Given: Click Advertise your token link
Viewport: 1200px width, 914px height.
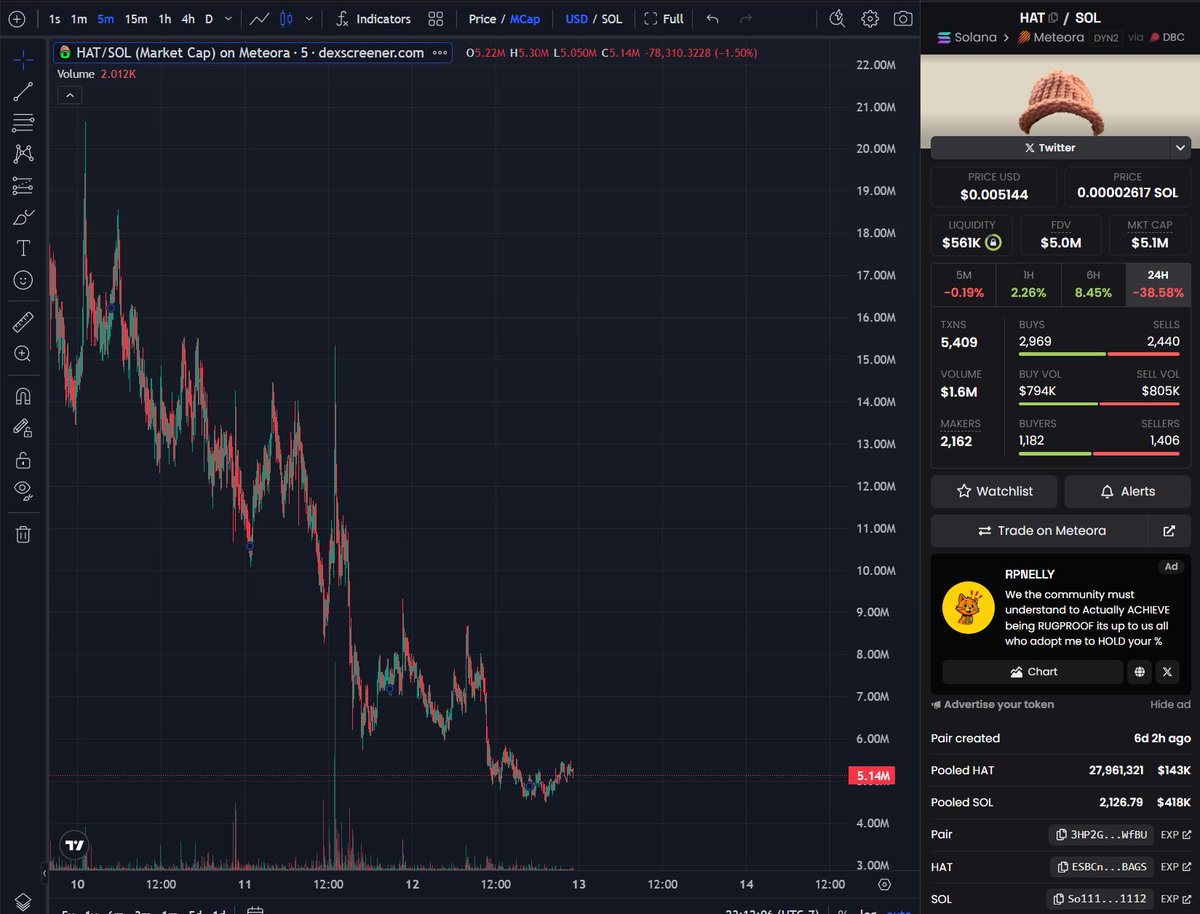Looking at the screenshot, I should [x=993, y=705].
